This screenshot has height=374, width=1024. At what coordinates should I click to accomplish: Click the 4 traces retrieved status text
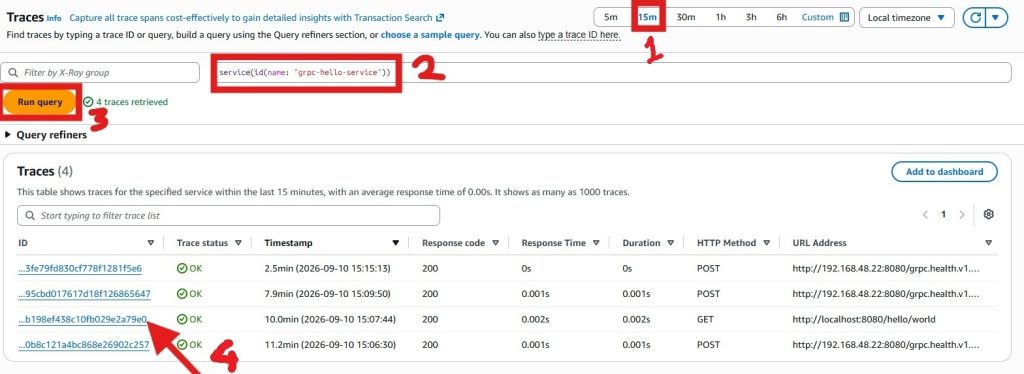coord(132,102)
